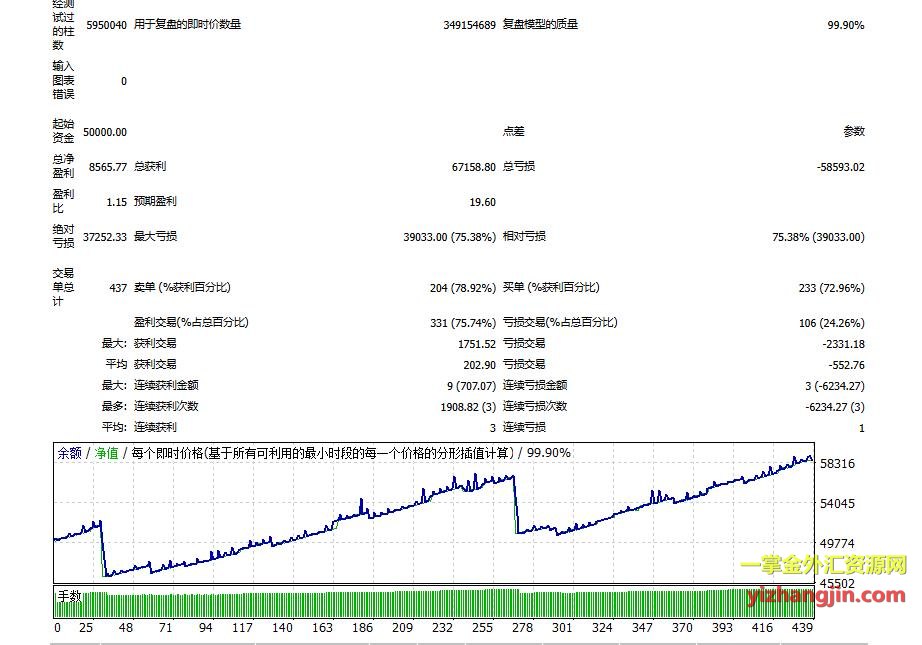Click the 交易单总计 count 437
The width and height of the screenshot is (922, 645).
[x=118, y=288]
